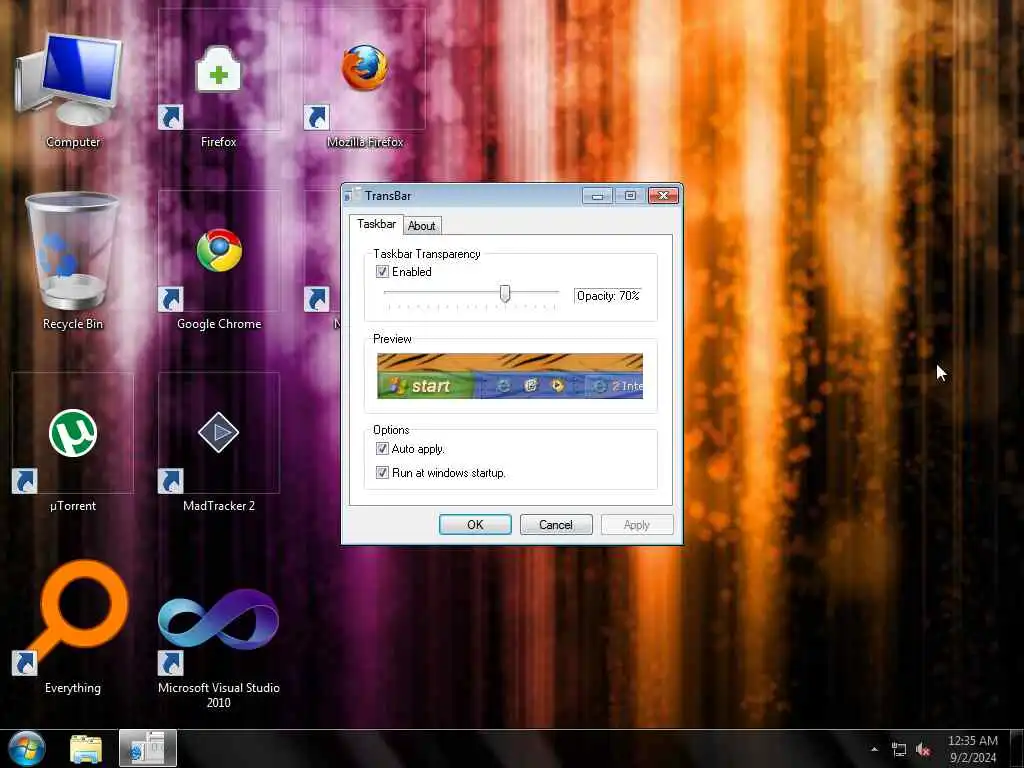Screen dimensions: 1024x768
Task: Click the Opacity: 70% readout
Action: click(608, 296)
